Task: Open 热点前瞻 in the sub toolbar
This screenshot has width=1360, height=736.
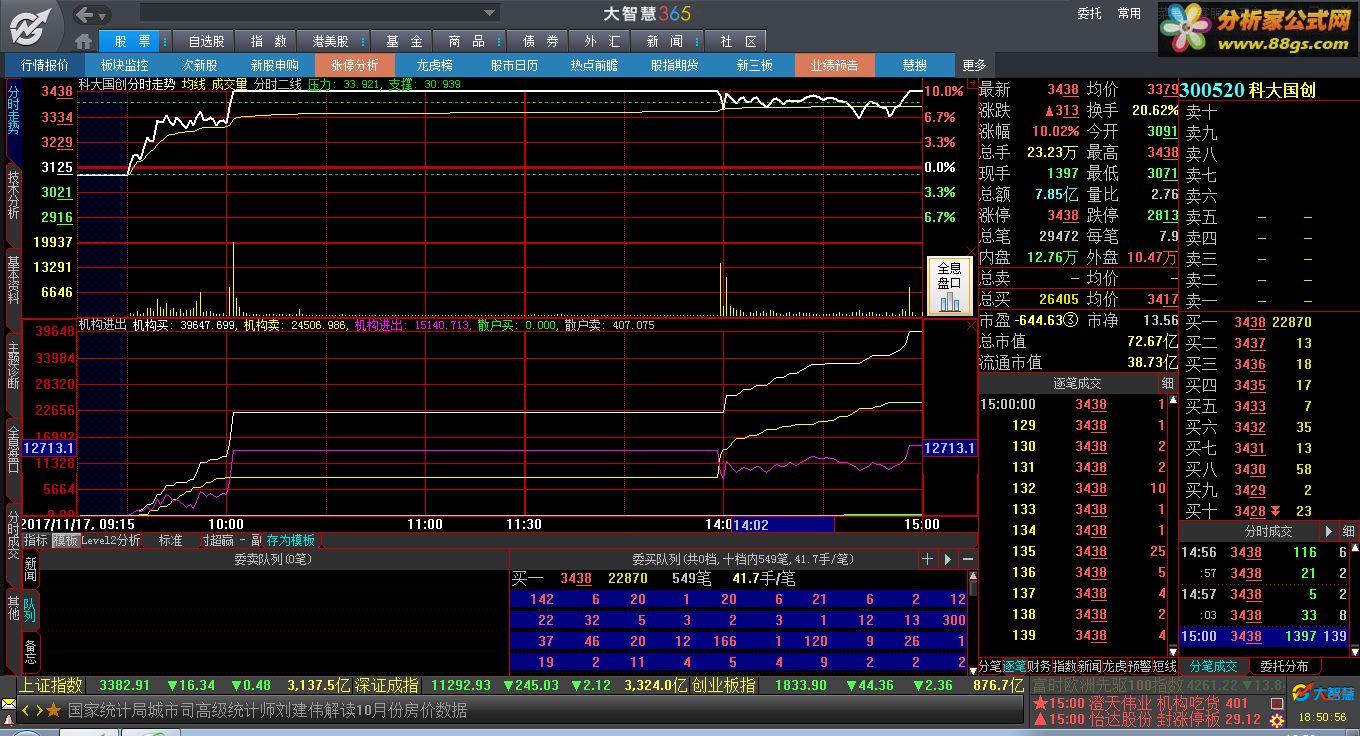Action: point(594,65)
